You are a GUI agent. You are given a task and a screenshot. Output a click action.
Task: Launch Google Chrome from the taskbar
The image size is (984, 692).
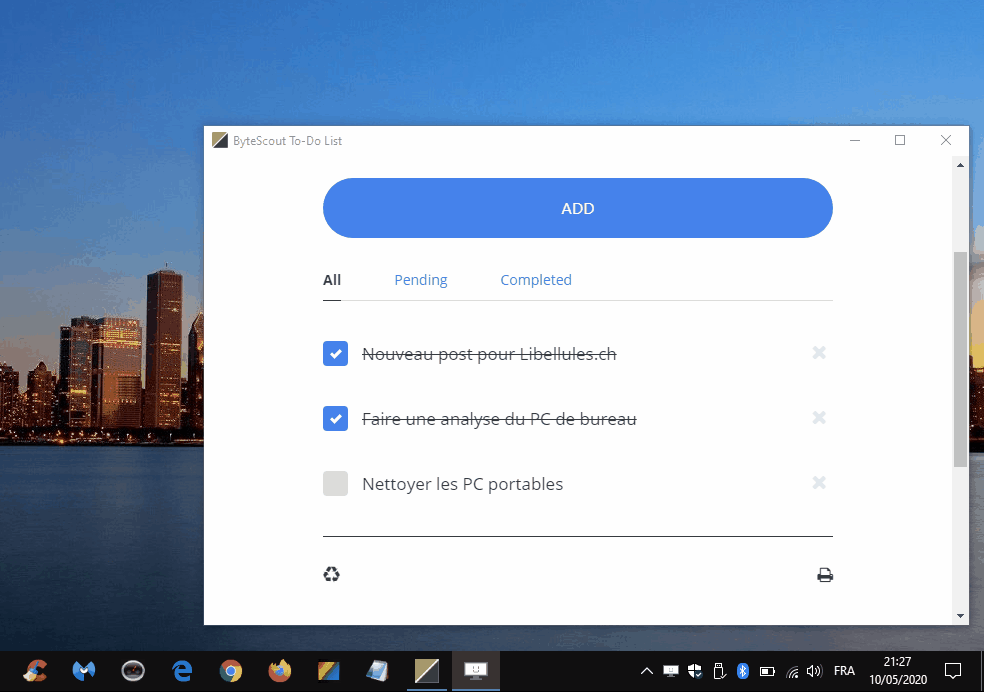231,671
